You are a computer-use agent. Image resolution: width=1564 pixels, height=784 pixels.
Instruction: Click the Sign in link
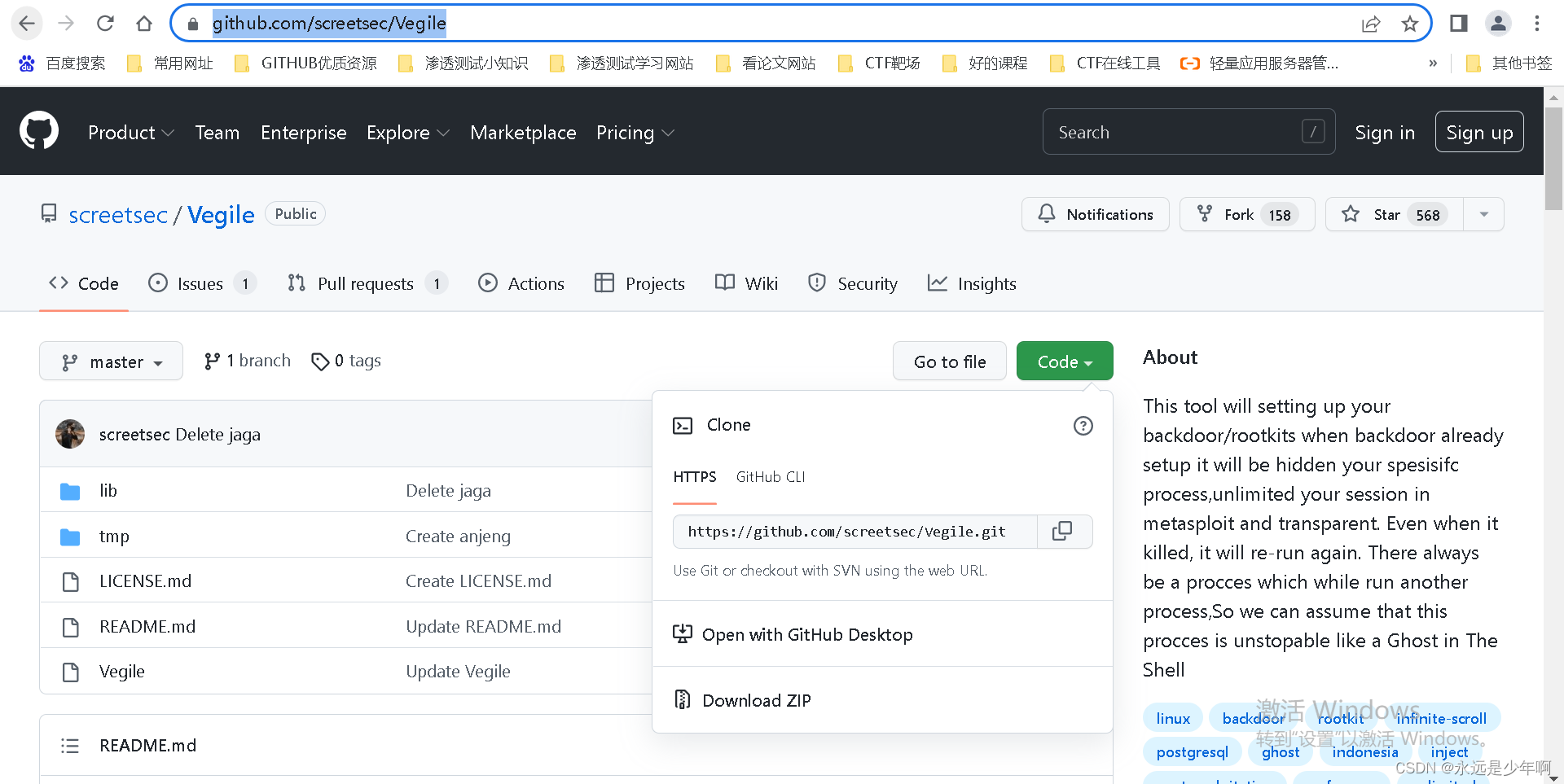click(x=1385, y=133)
